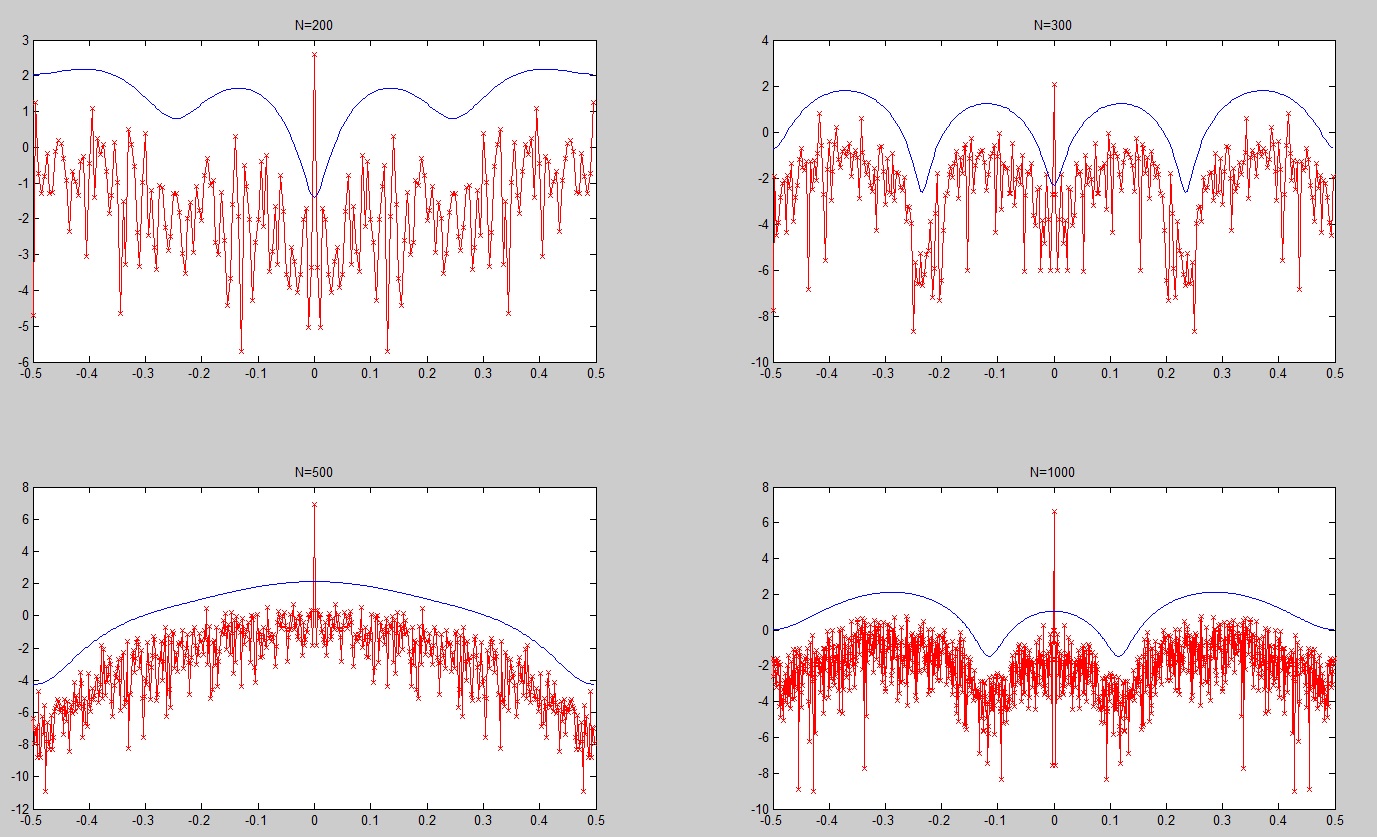Click y-axis tick label 3 in N=200 plot

pos(26,41)
